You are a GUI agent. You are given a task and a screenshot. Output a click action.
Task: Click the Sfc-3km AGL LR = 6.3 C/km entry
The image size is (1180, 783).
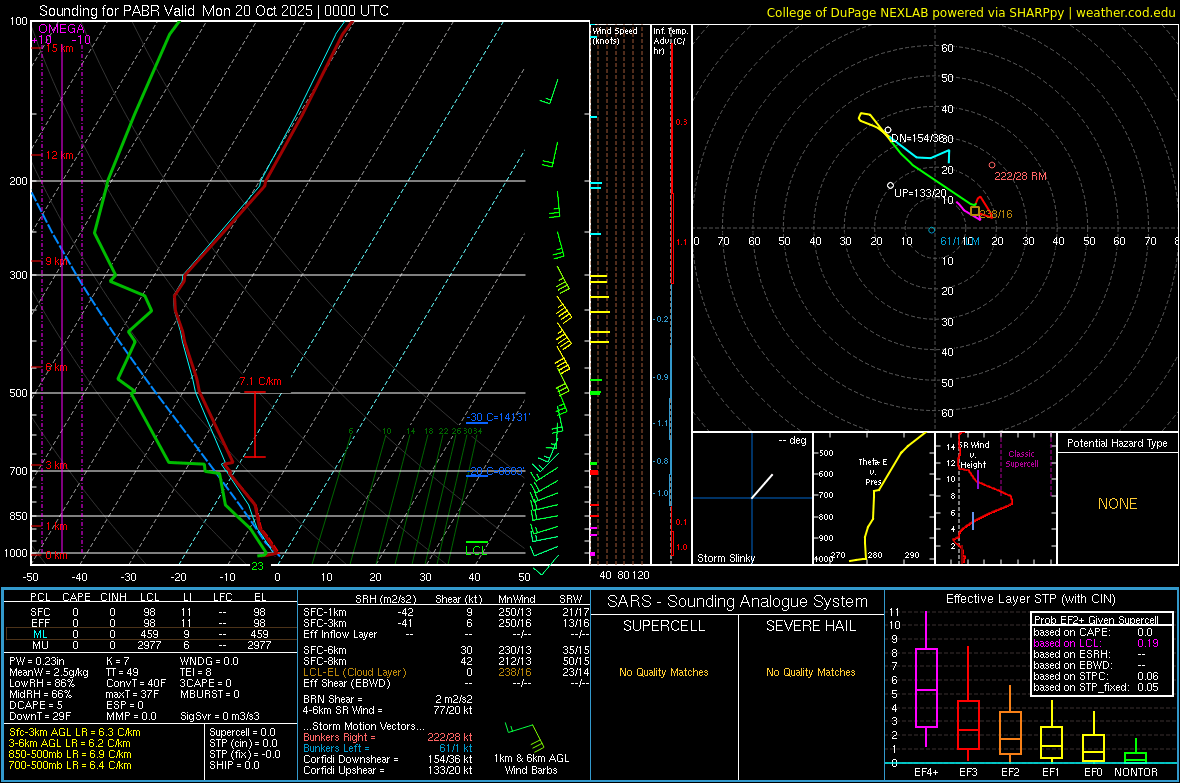pyautogui.click(x=75, y=733)
